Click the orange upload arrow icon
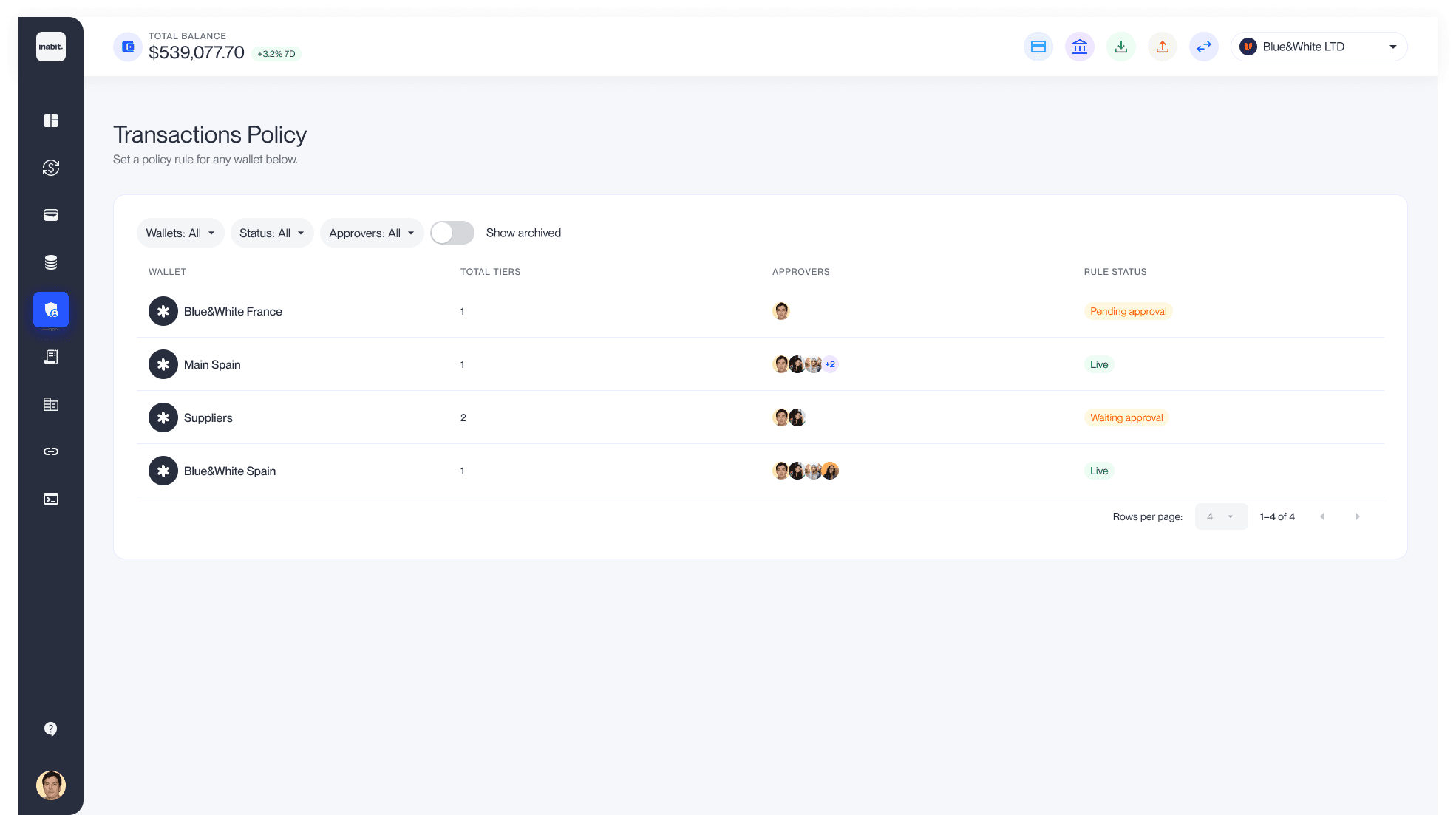The width and height of the screenshot is (1456, 815). click(1163, 47)
